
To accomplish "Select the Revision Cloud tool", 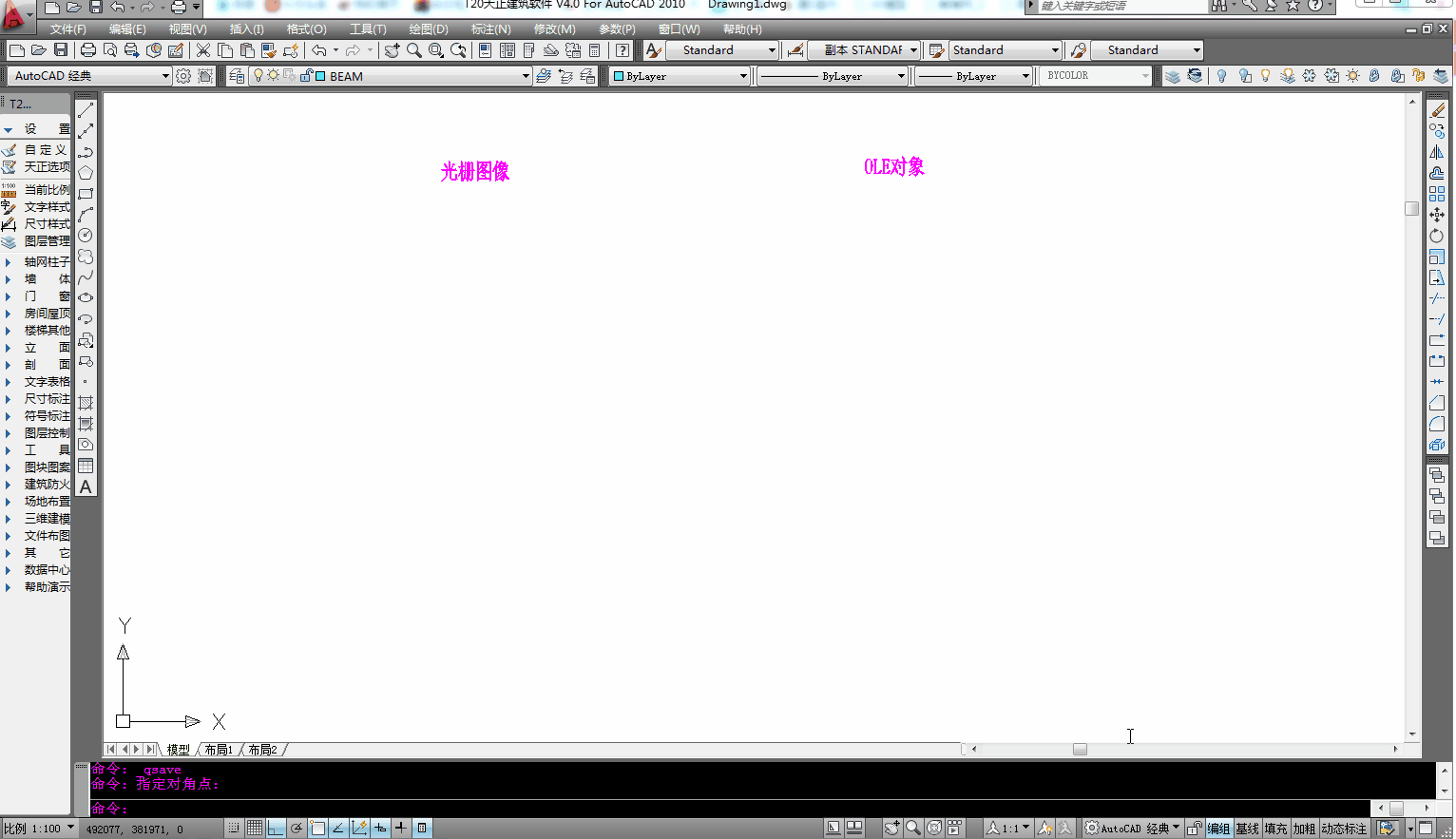I will coord(86,257).
